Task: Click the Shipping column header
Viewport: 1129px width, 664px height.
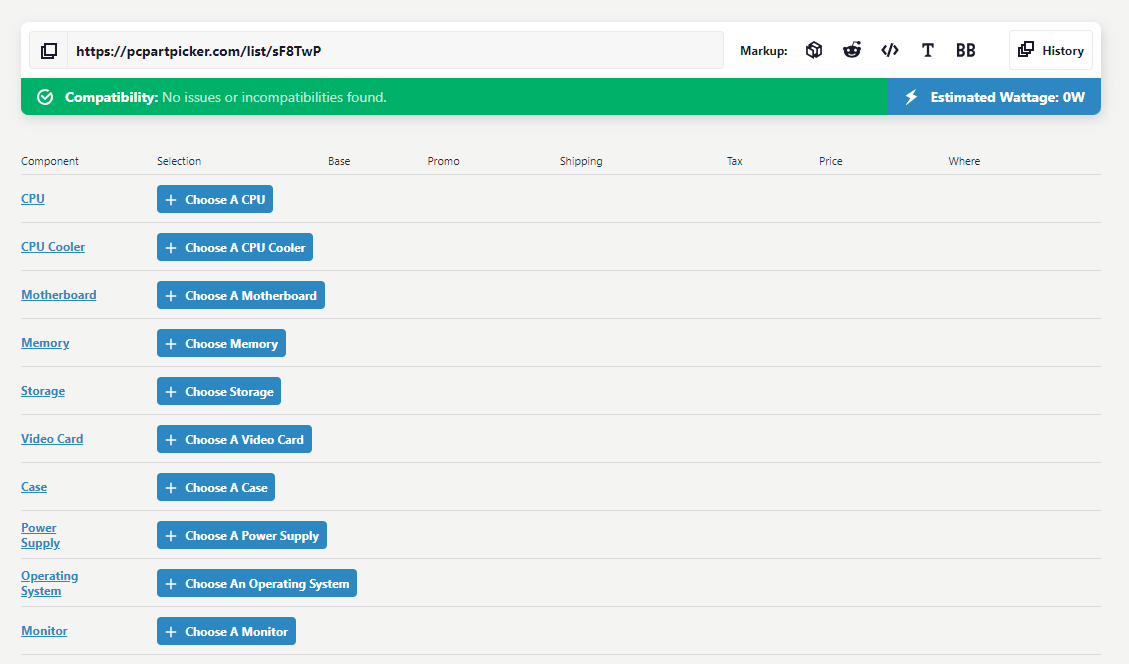Action: [581, 161]
